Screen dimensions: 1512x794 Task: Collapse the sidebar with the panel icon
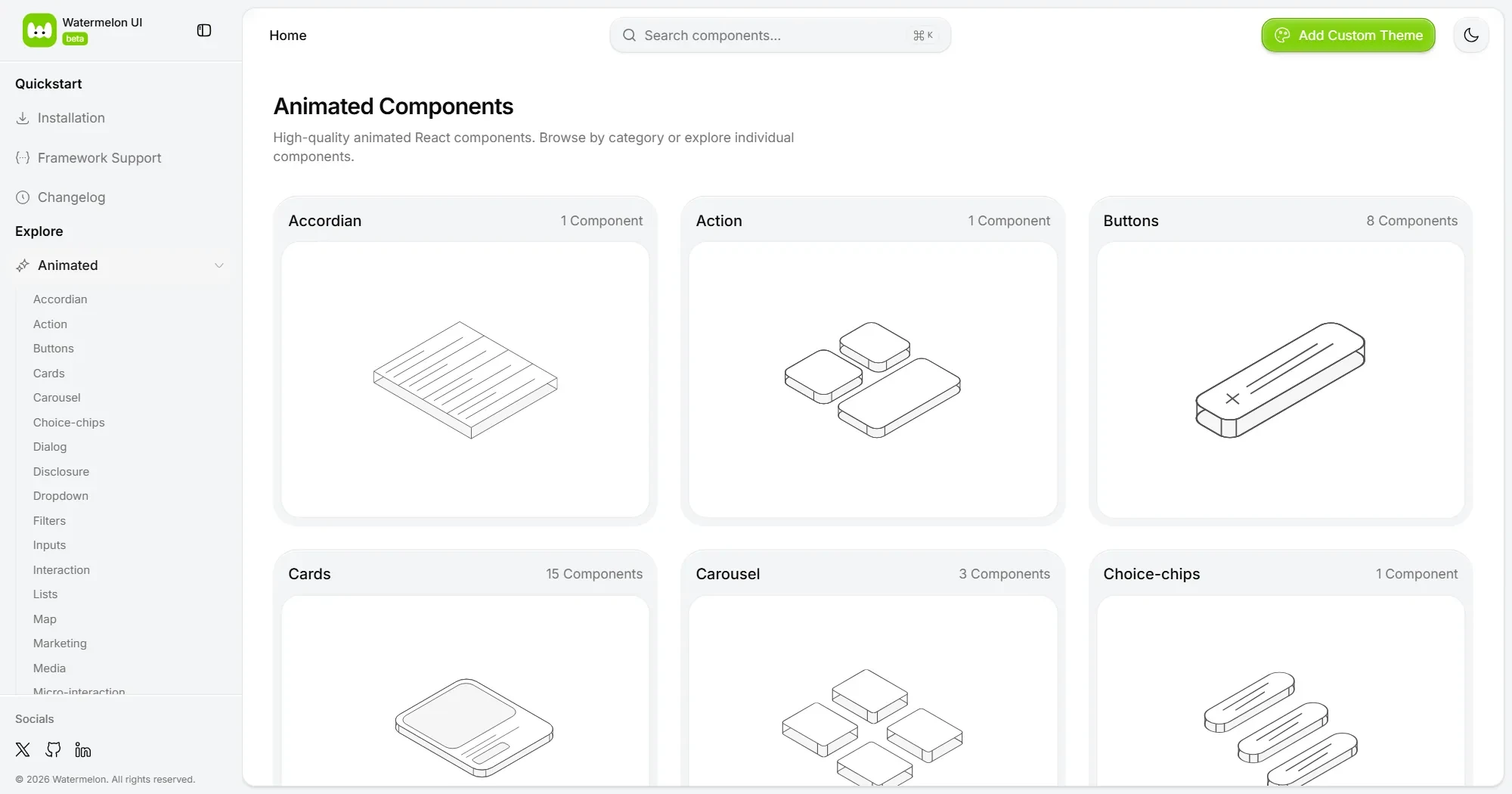pos(204,30)
